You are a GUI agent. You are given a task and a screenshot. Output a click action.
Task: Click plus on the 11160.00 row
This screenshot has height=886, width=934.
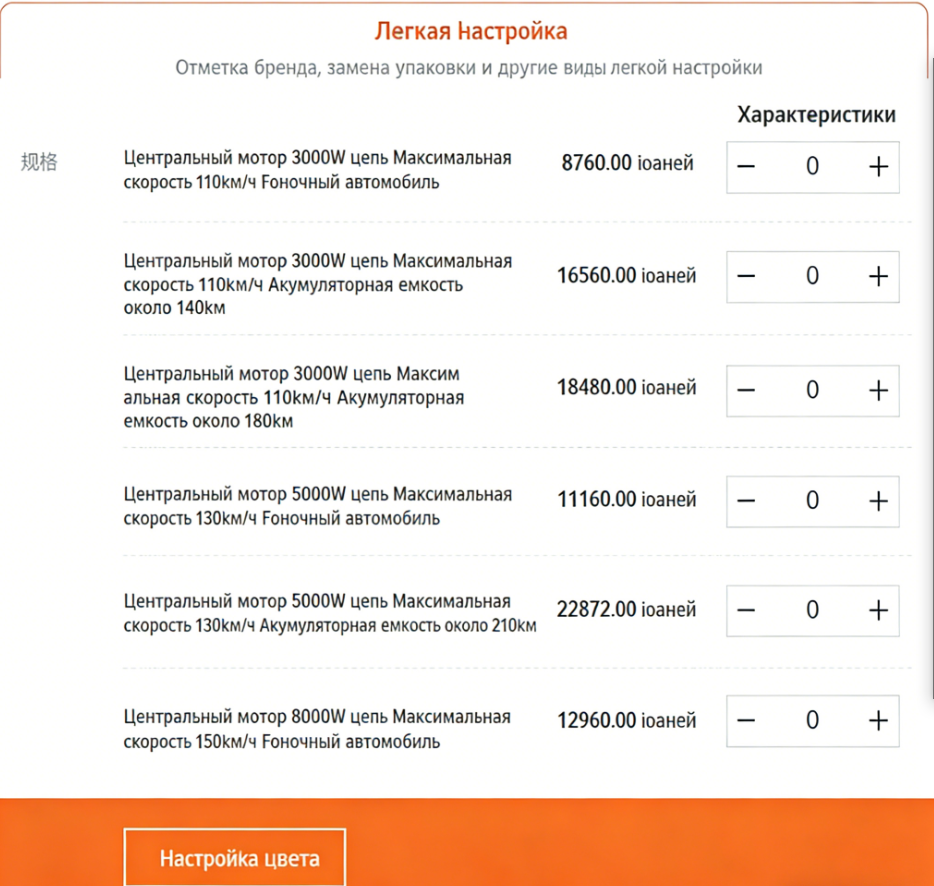877,500
